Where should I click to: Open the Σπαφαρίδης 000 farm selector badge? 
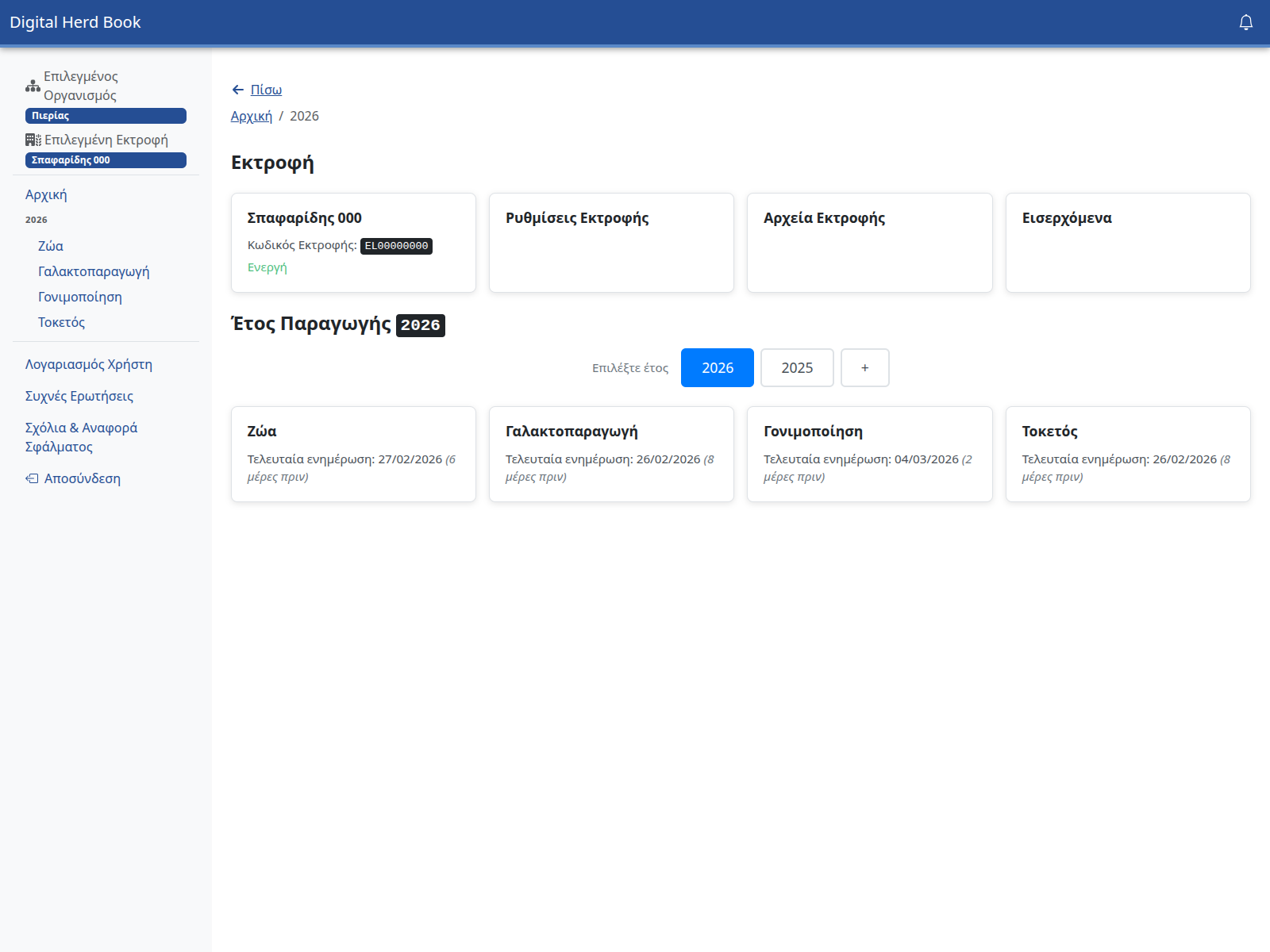pyautogui.click(x=106, y=160)
